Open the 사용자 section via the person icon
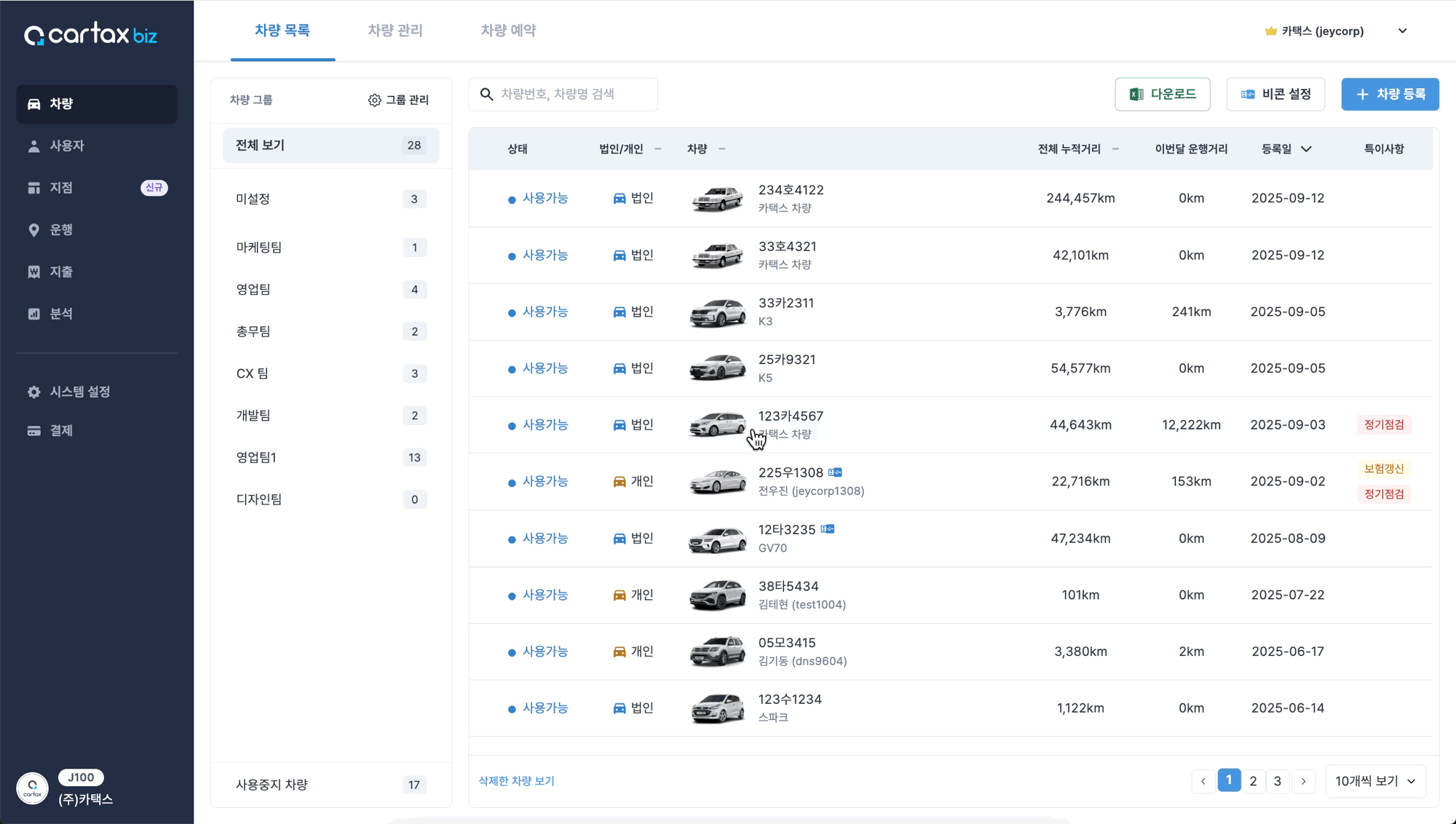The height and width of the screenshot is (824, 1456). (x=33, y=146)
